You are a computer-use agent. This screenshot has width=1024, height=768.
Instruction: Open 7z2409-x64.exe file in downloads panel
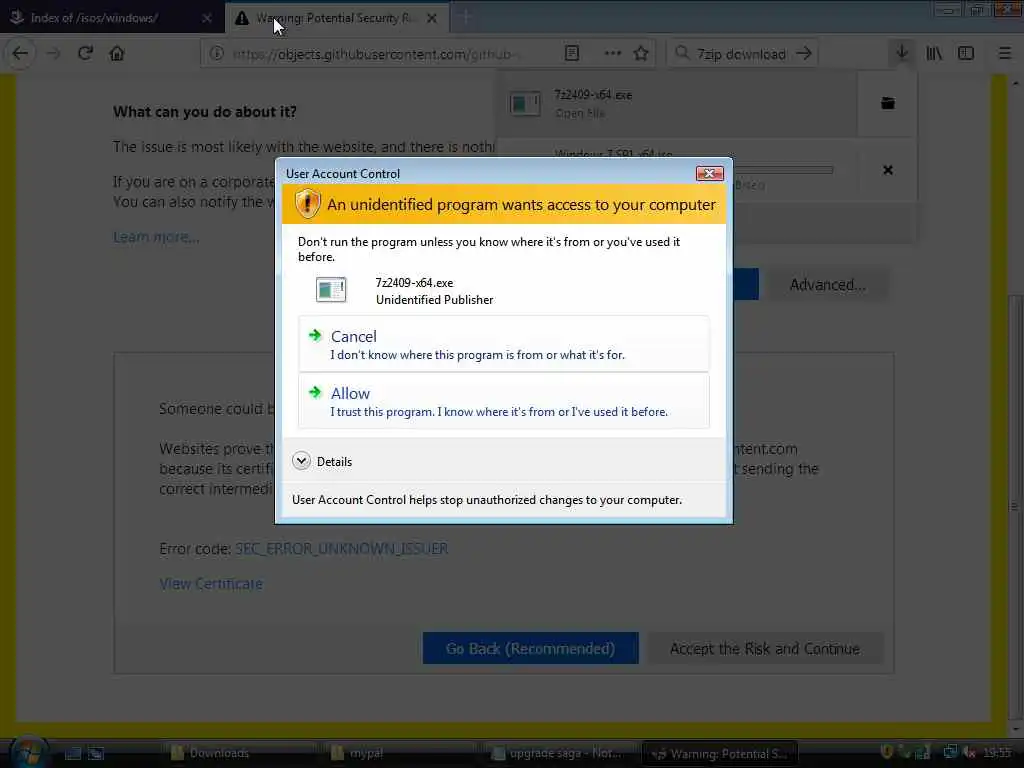(678, 104)
